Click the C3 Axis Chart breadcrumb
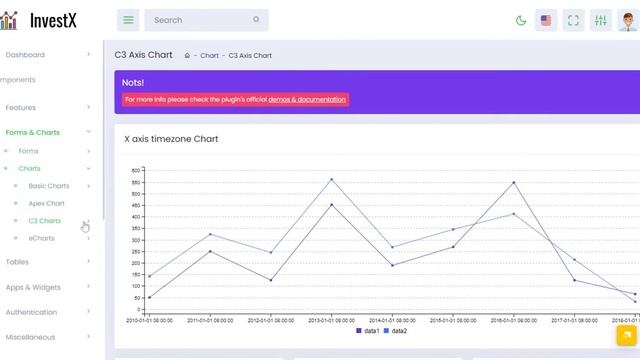 pyautogui.click(x=250, y=56)
